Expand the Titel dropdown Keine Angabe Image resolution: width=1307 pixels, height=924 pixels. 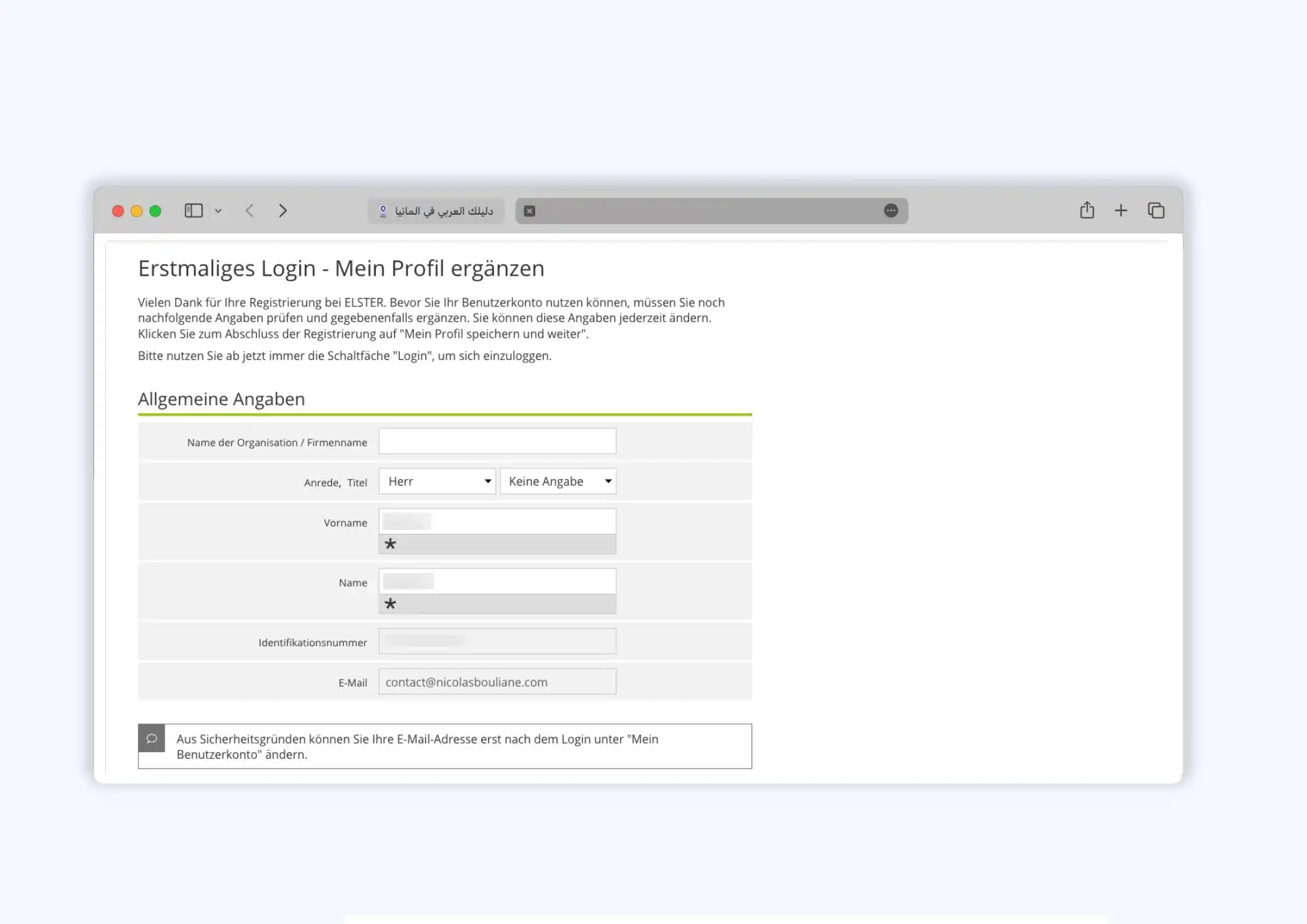pos(557,482)
